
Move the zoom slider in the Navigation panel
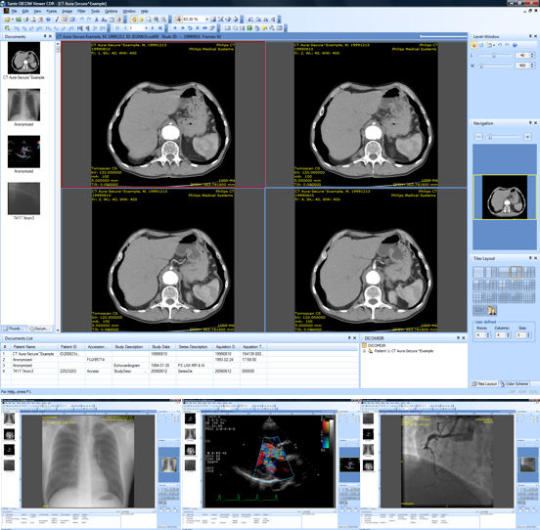coord(490,137)
